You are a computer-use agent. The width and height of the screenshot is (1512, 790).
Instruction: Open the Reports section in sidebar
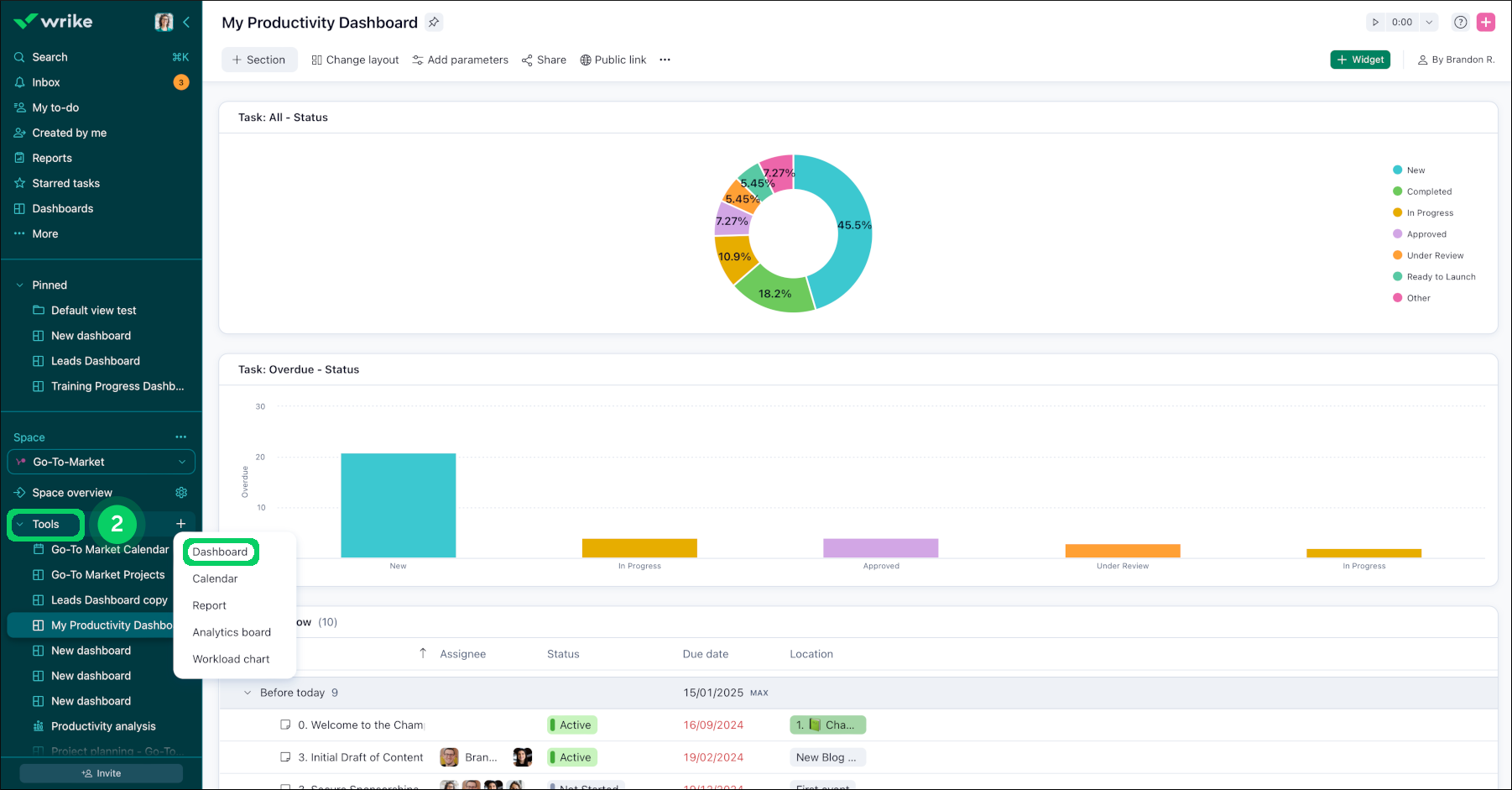click(52, 158)
